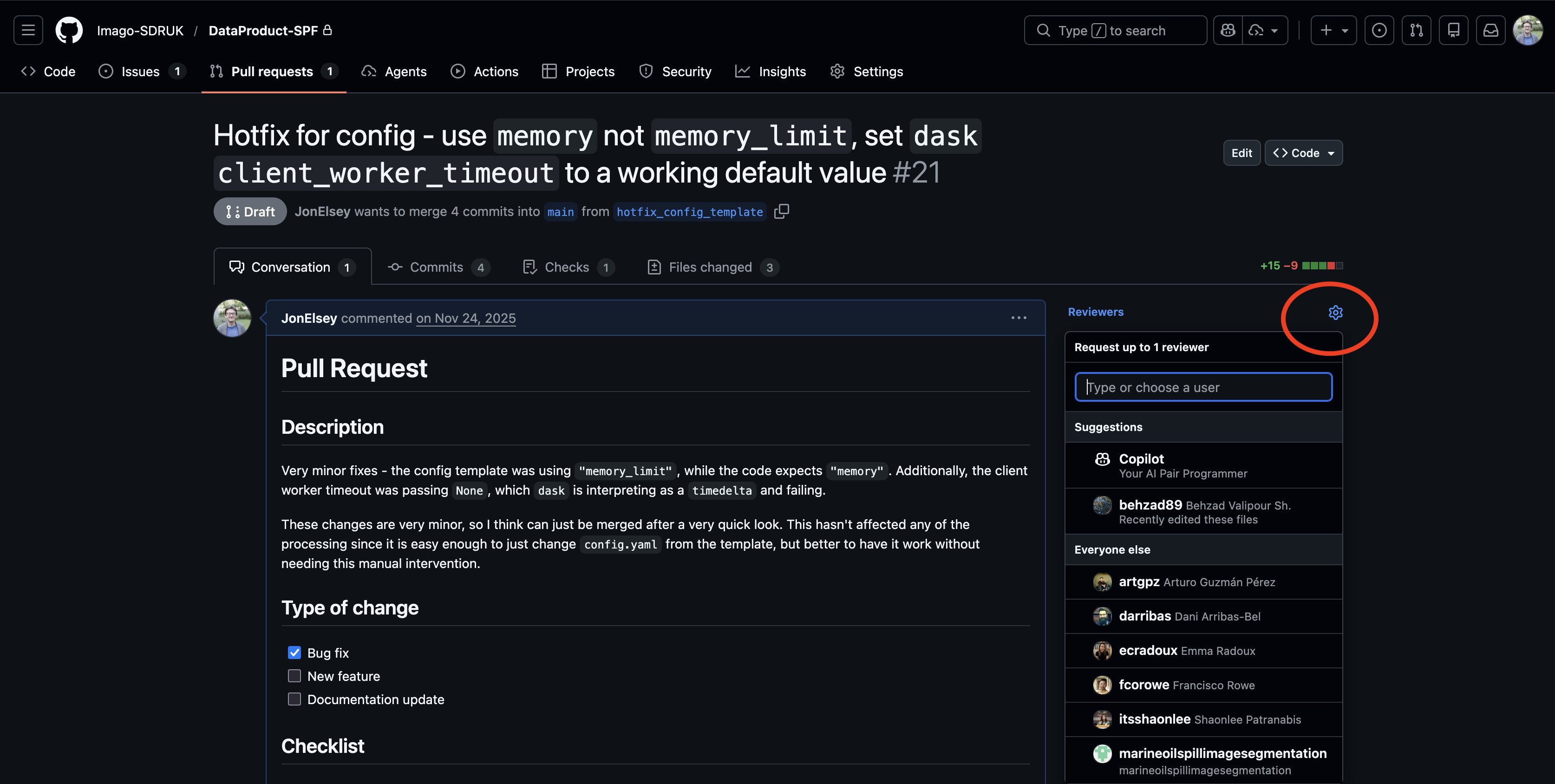Switch to the Files changed tab
Screen dimensions: 1555x784
[711, 268]
